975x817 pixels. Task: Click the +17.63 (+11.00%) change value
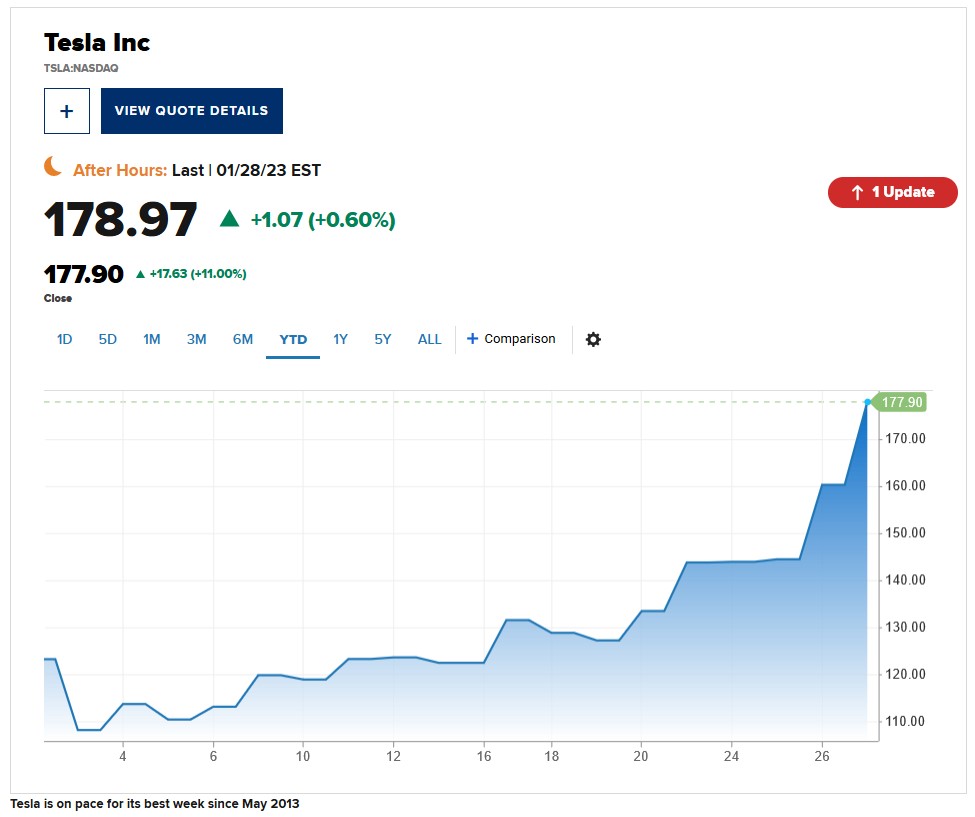point(198,274)
